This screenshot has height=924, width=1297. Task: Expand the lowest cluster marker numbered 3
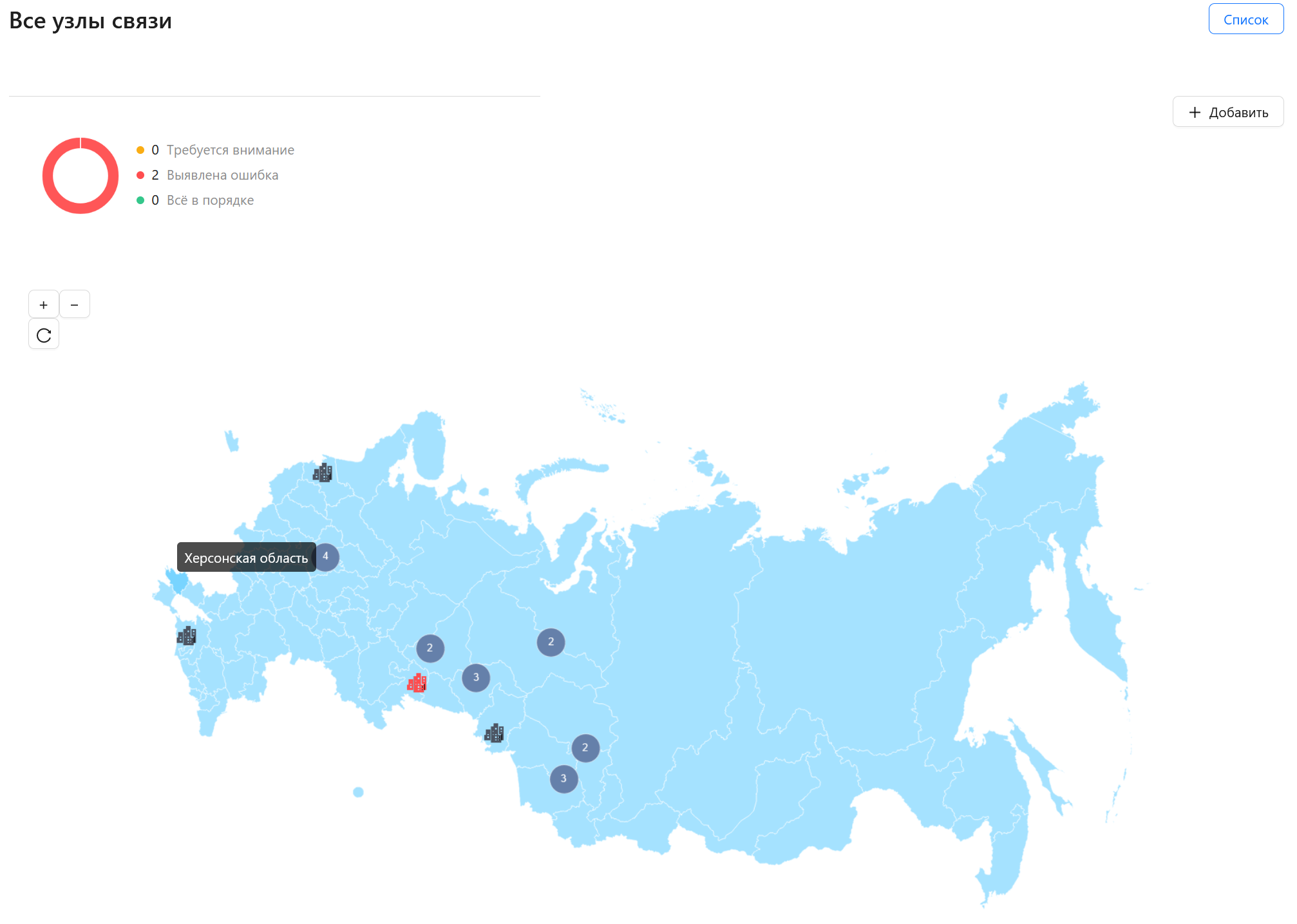pos(563,778)
